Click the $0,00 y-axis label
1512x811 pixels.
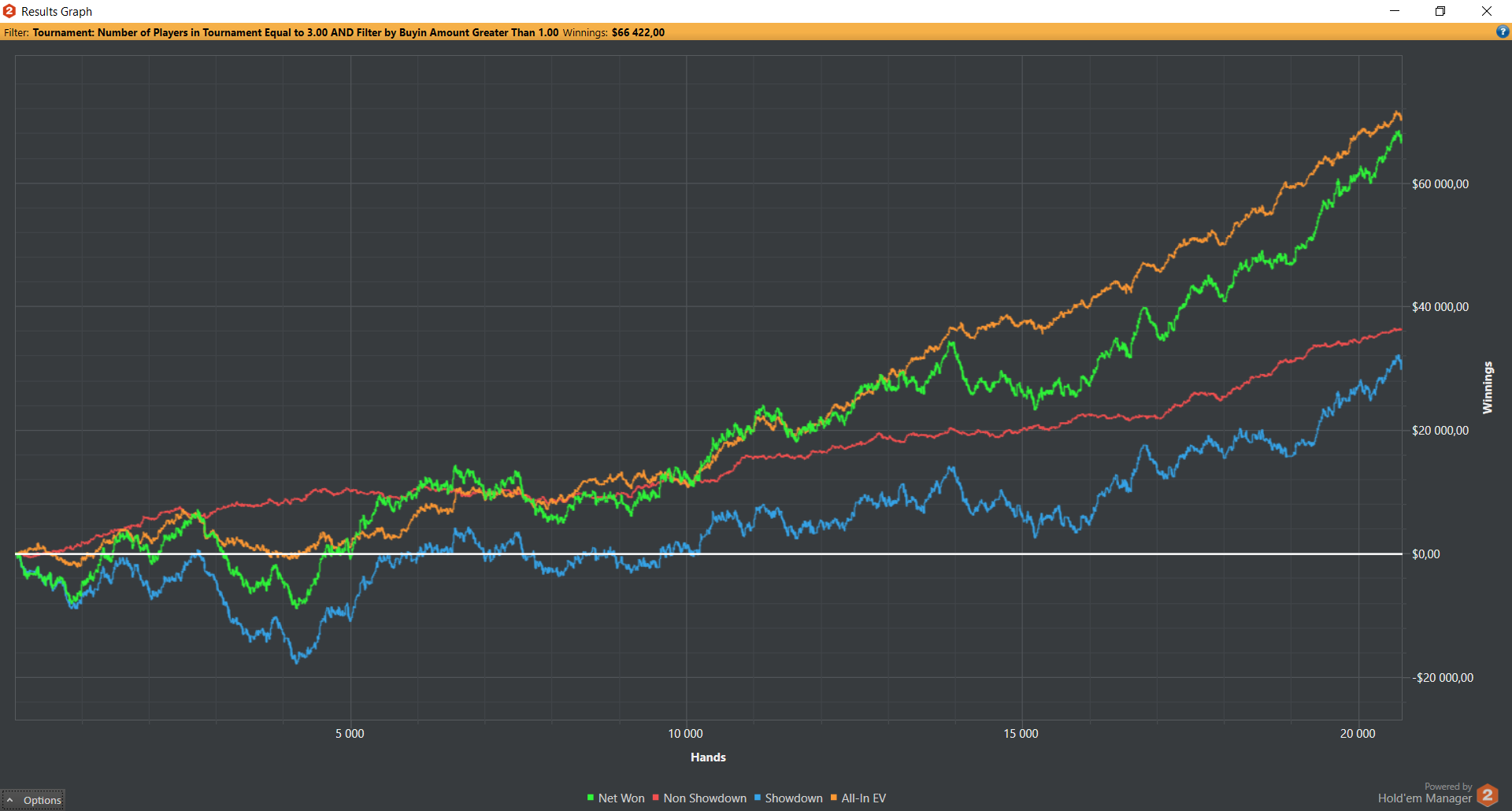tap(1426, 554)
